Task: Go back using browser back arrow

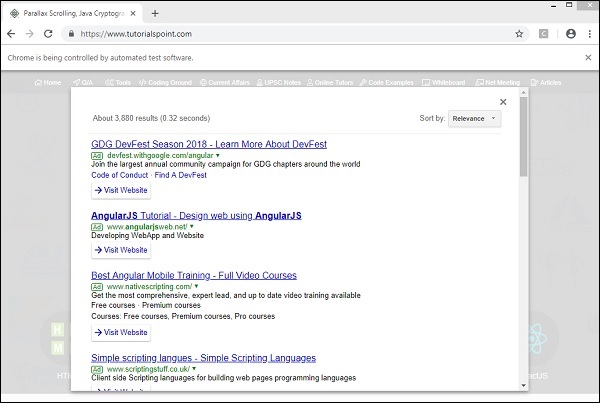Action: click(11, 34)
